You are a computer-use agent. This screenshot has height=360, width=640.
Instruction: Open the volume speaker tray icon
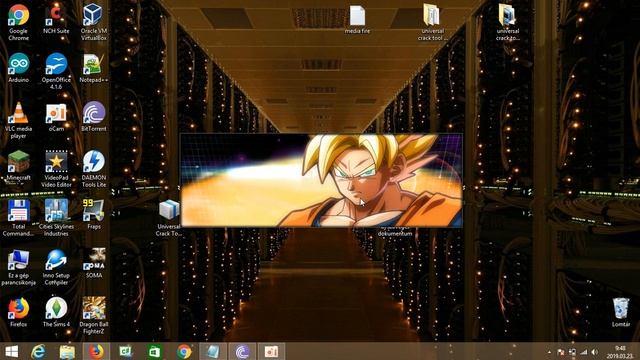click(x=595, y=352)
